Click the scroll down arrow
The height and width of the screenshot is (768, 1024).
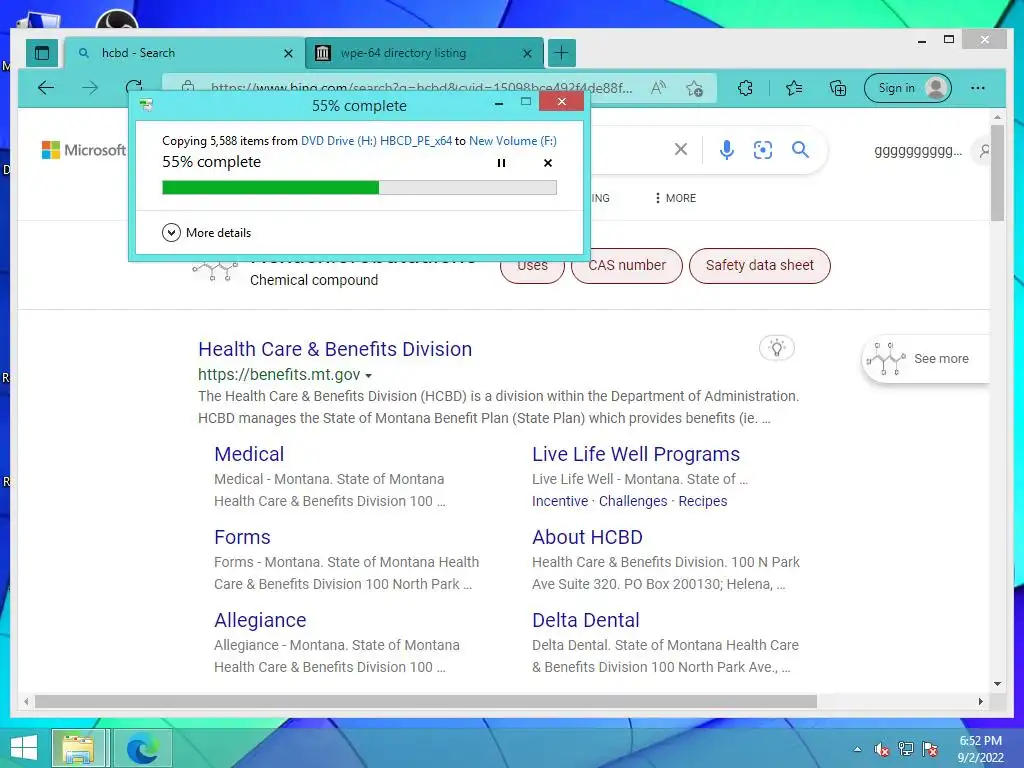997,684
